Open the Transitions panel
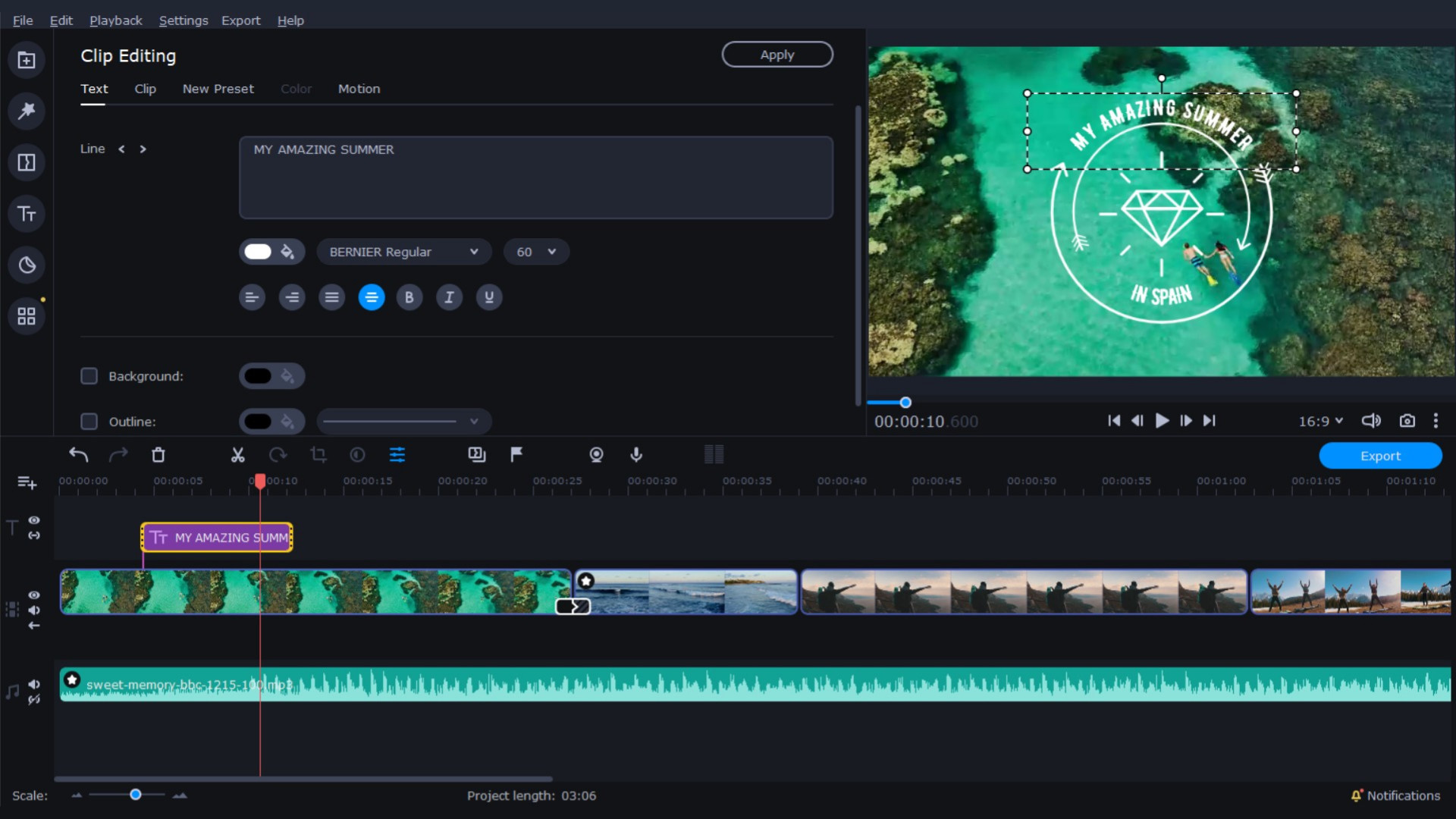 coord(27,162)
